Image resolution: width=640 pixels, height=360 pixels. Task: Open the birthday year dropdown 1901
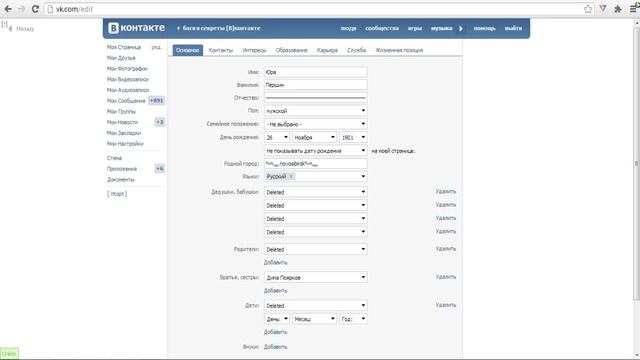pos(353,138)
